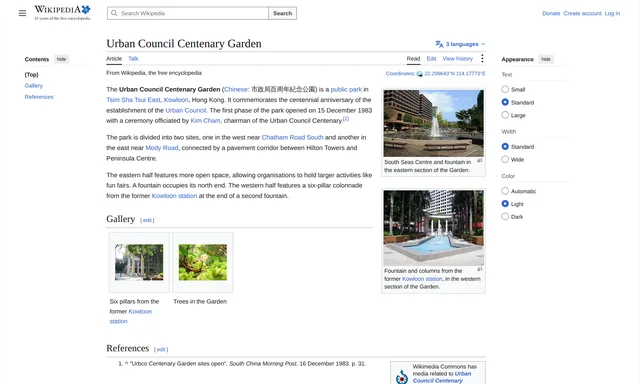
Task: Select Standard width option
Action: [x=505, y=146]
